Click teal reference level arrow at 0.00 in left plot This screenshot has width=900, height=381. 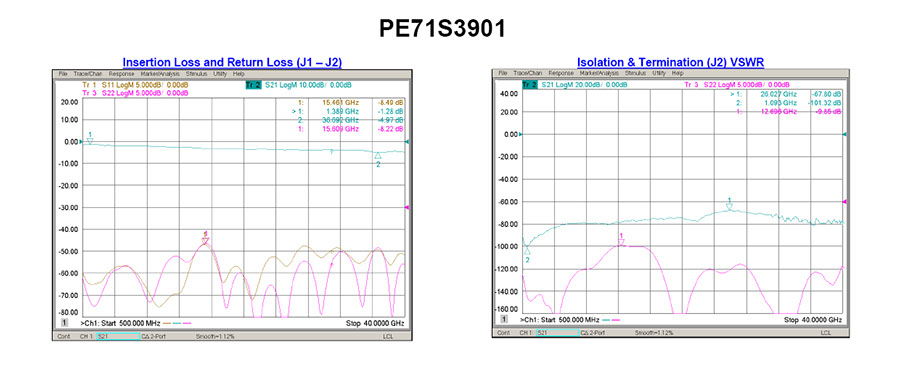pos(407,141)
